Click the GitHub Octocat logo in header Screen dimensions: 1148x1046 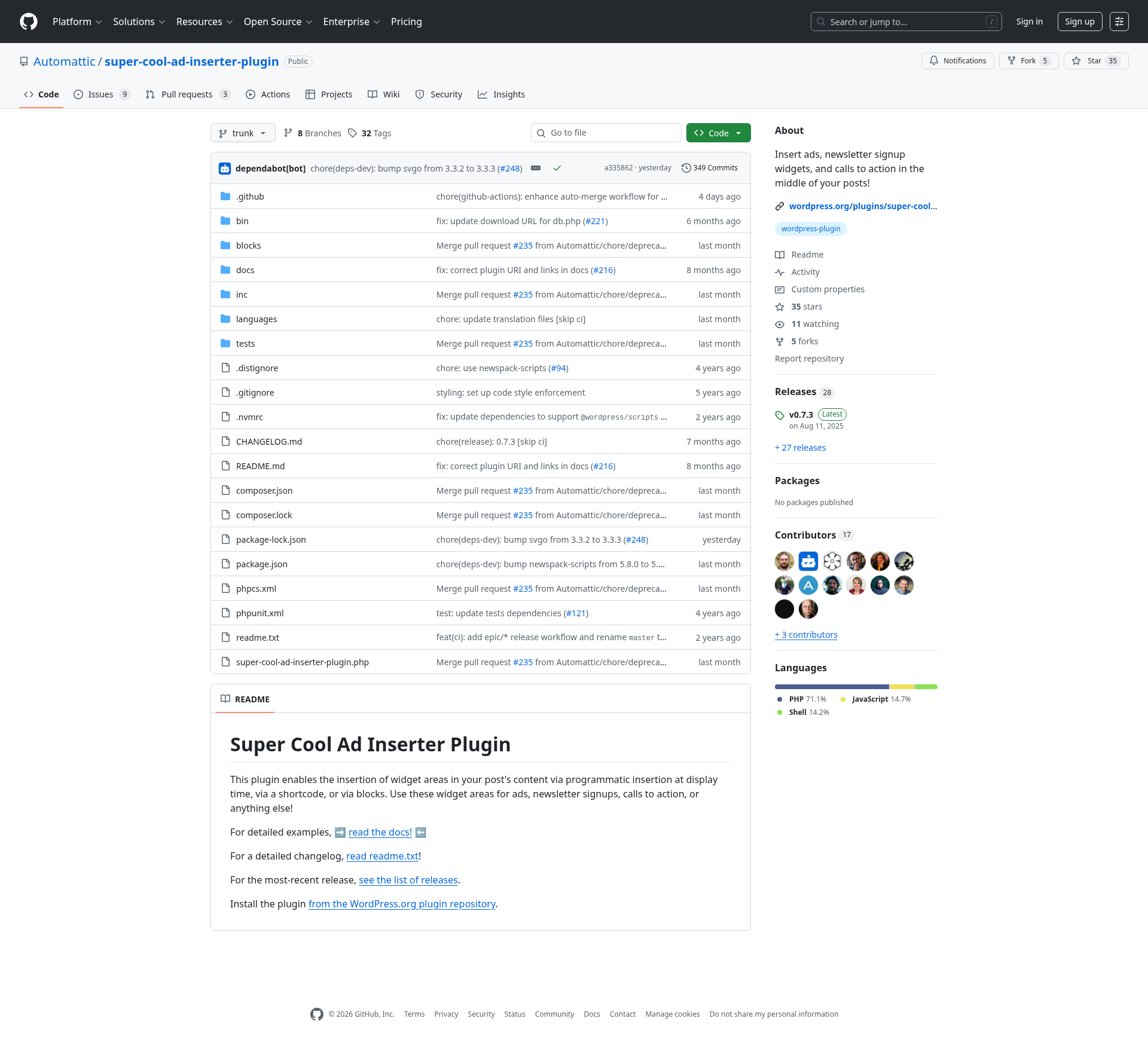point(29,22)
